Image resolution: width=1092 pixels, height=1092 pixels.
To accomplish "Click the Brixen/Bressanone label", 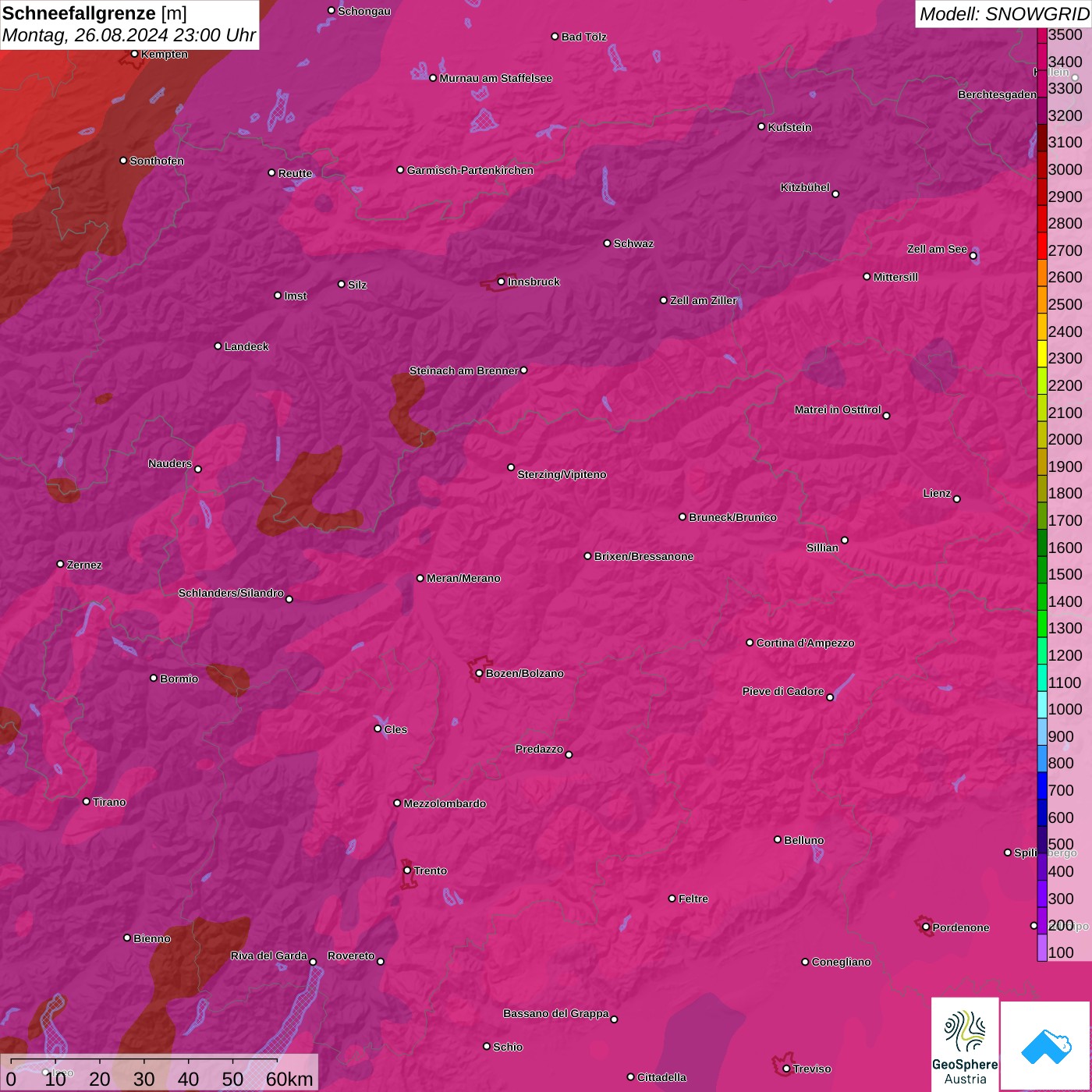I will (x=643, y=556).
